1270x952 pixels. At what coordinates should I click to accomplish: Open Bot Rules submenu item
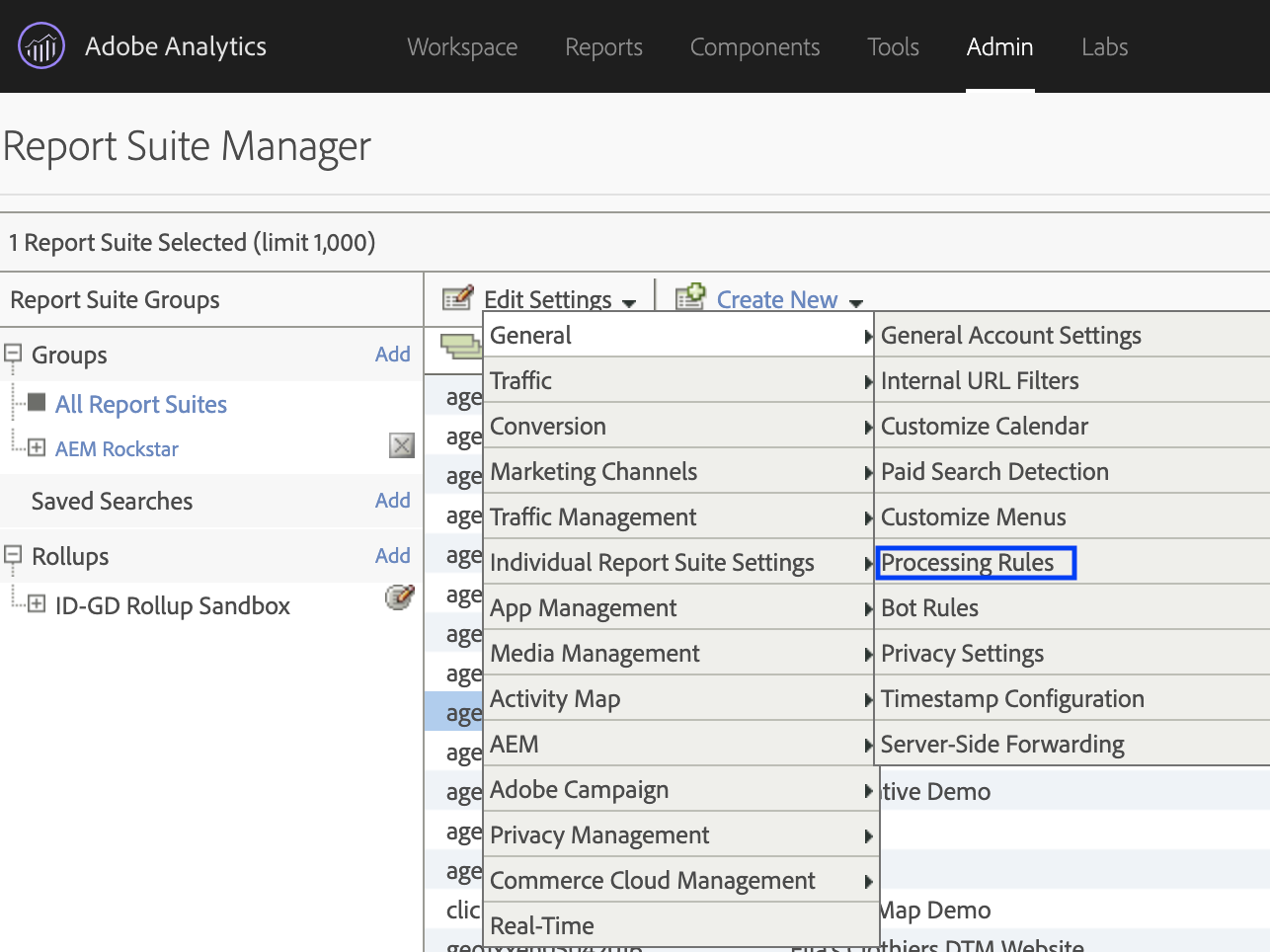1072,607
